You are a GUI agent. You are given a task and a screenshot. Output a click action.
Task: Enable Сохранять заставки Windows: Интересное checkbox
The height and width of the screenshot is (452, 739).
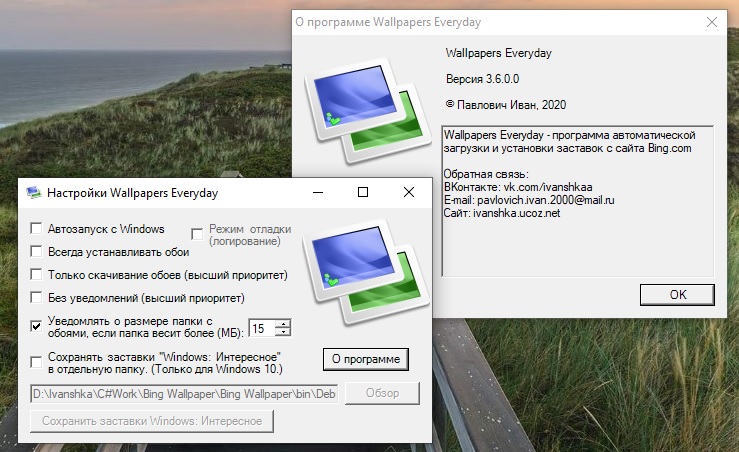pos(36,362)
